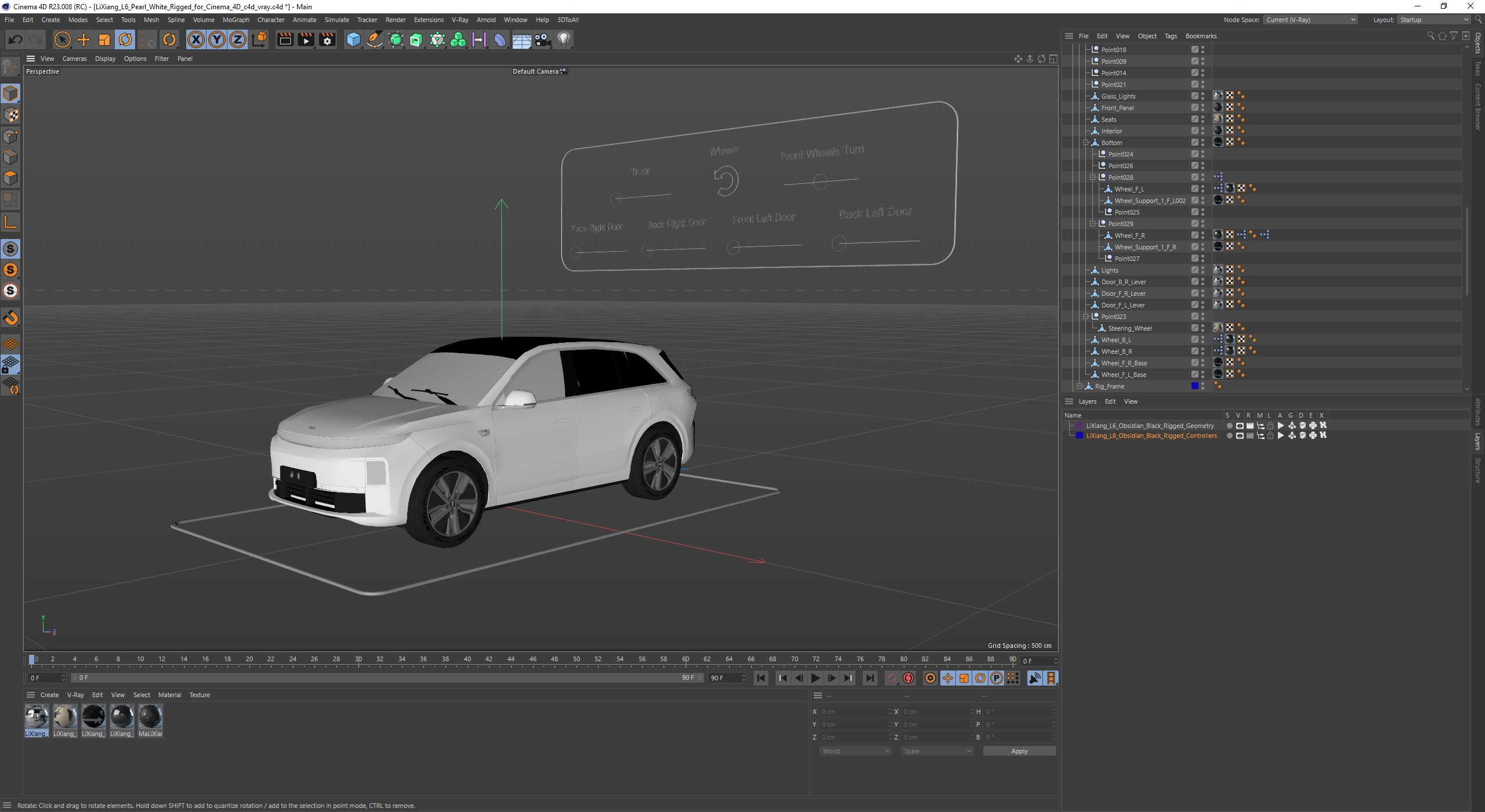Click Apply button in coordinates panel
Screen dimensions: 1485x812
tap(1018, 750)
